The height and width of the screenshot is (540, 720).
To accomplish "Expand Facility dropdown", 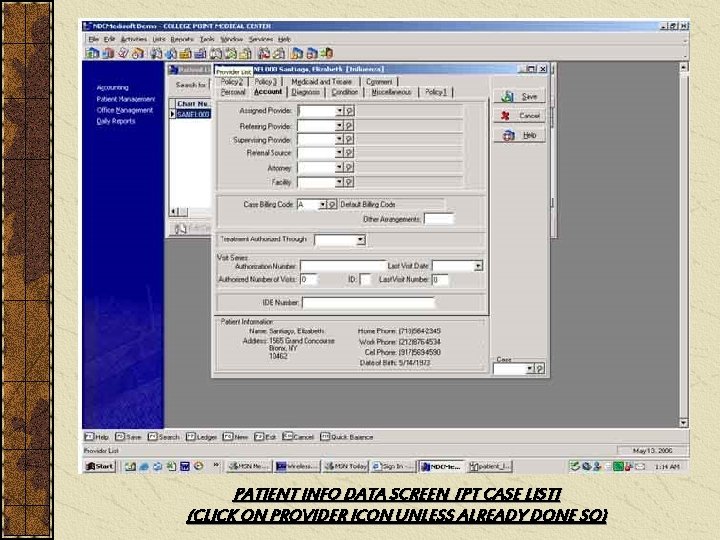I will pyautogui.click(x=340, y=182).
